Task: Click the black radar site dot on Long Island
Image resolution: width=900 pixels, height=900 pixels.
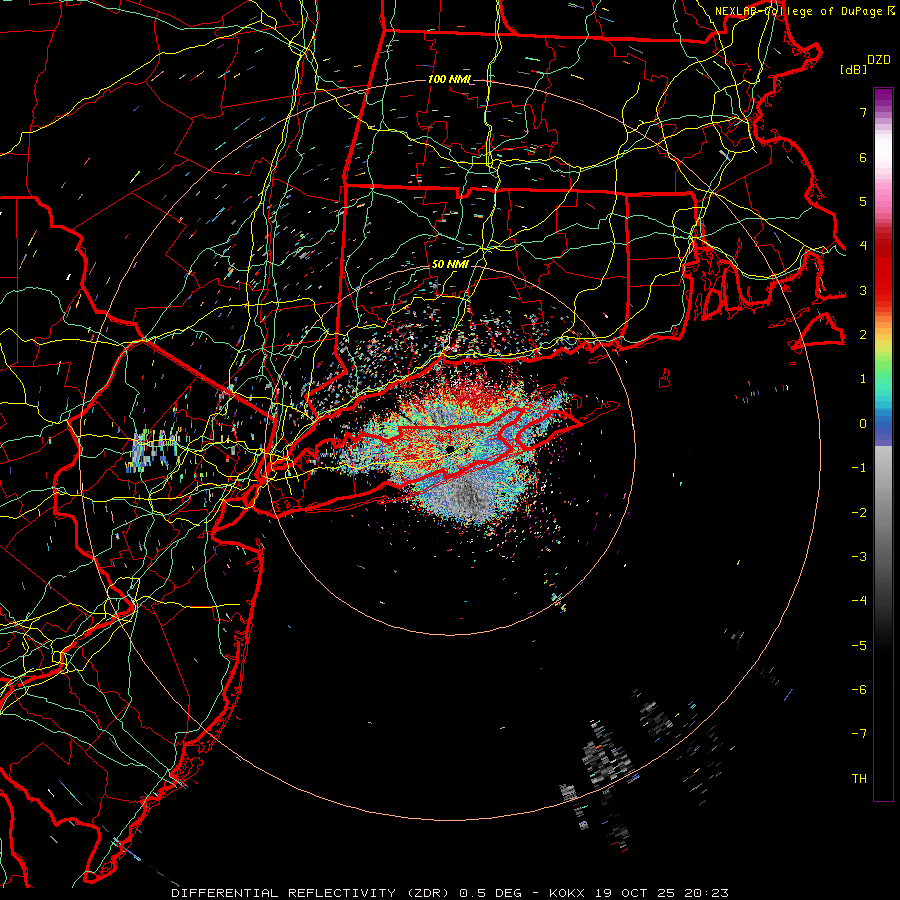Action: 450,449
